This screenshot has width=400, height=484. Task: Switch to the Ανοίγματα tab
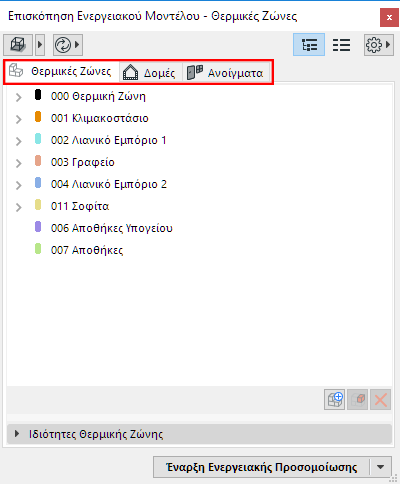coord(226,72)
